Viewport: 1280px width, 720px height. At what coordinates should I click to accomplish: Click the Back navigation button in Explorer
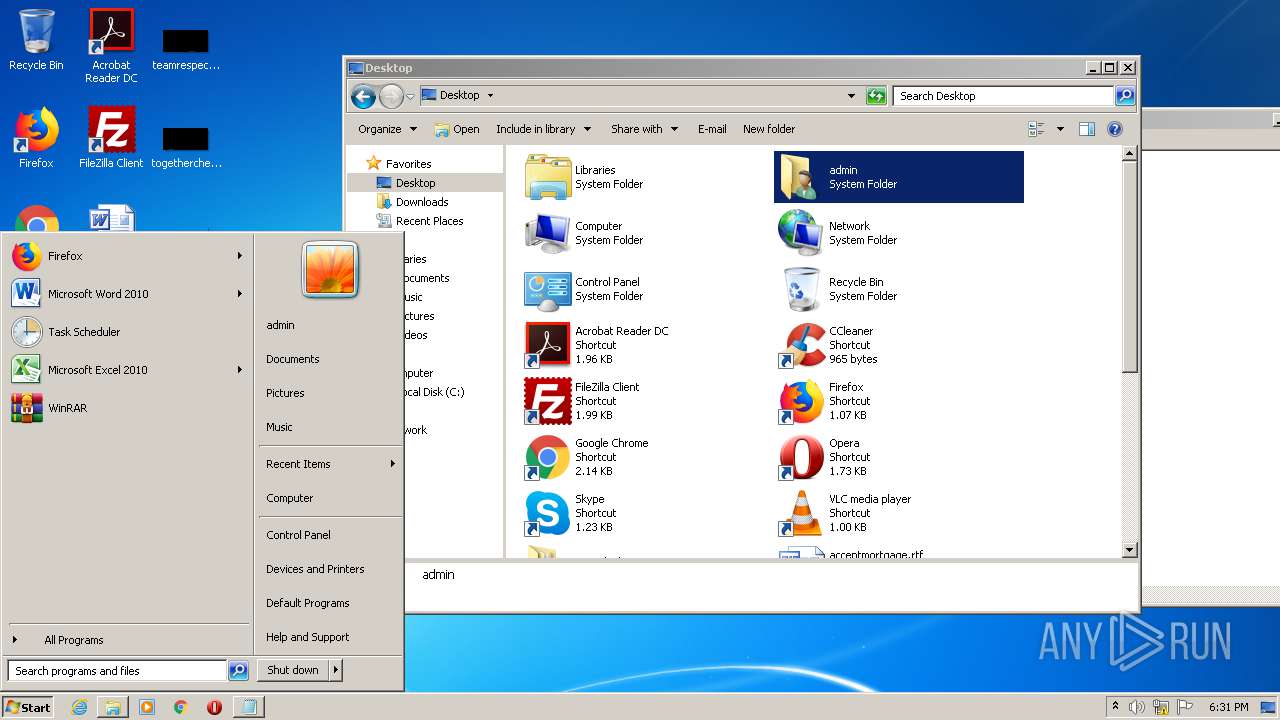[363, 96]
